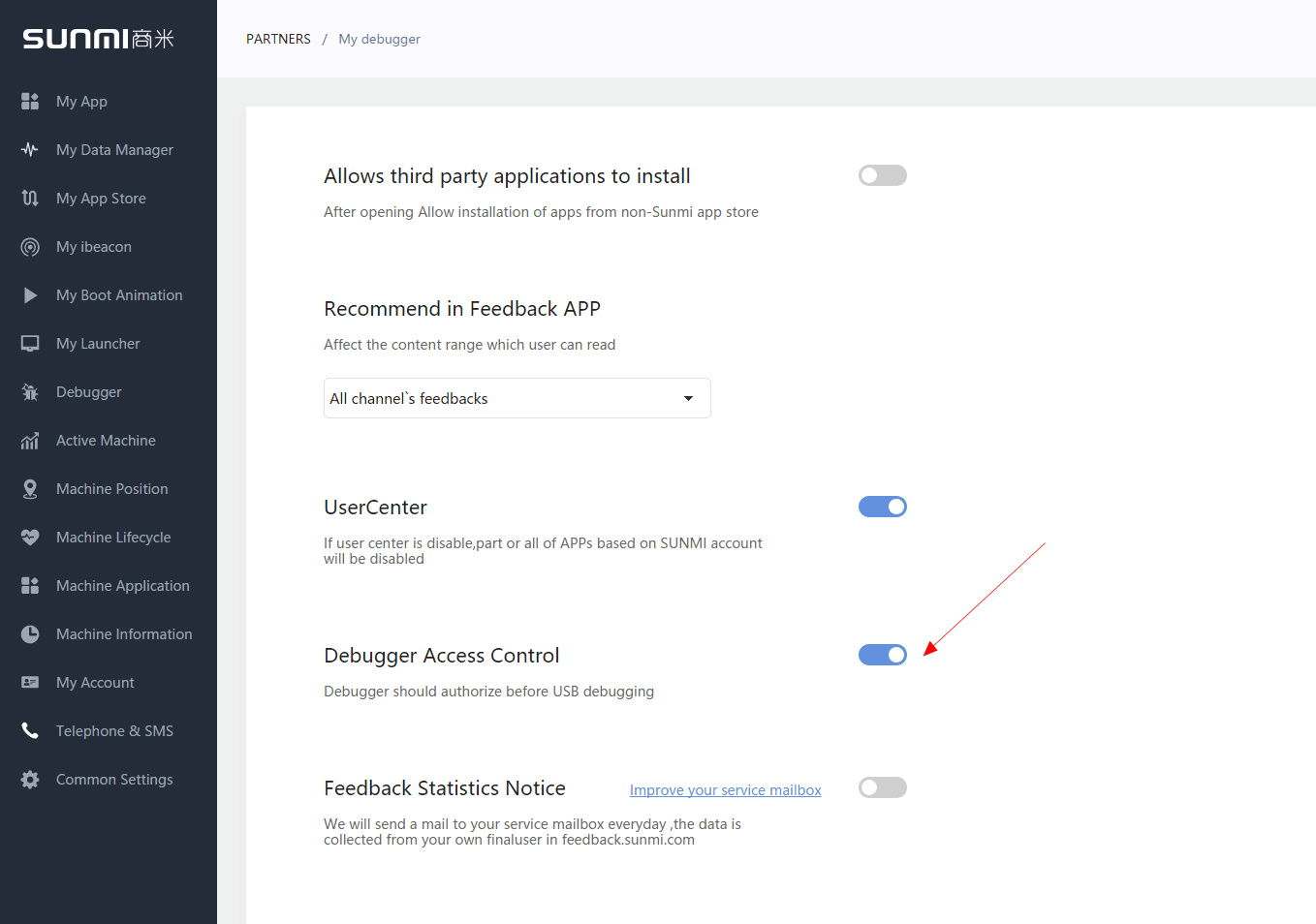
Task: Click 'Debugger Access Control' heading
Action: pyautogui.click(x=442, y=655)
